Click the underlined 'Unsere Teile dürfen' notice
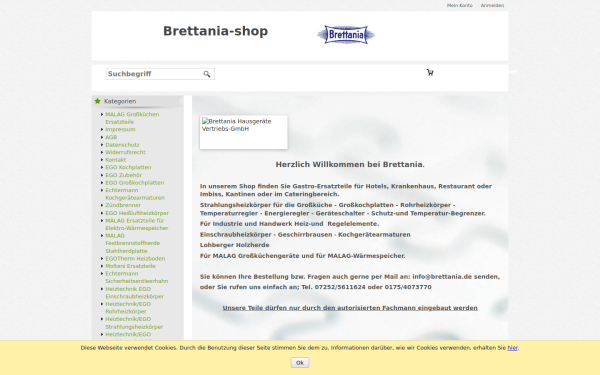The height and width of the screenshot is (375, 600). tap(350, 308)
